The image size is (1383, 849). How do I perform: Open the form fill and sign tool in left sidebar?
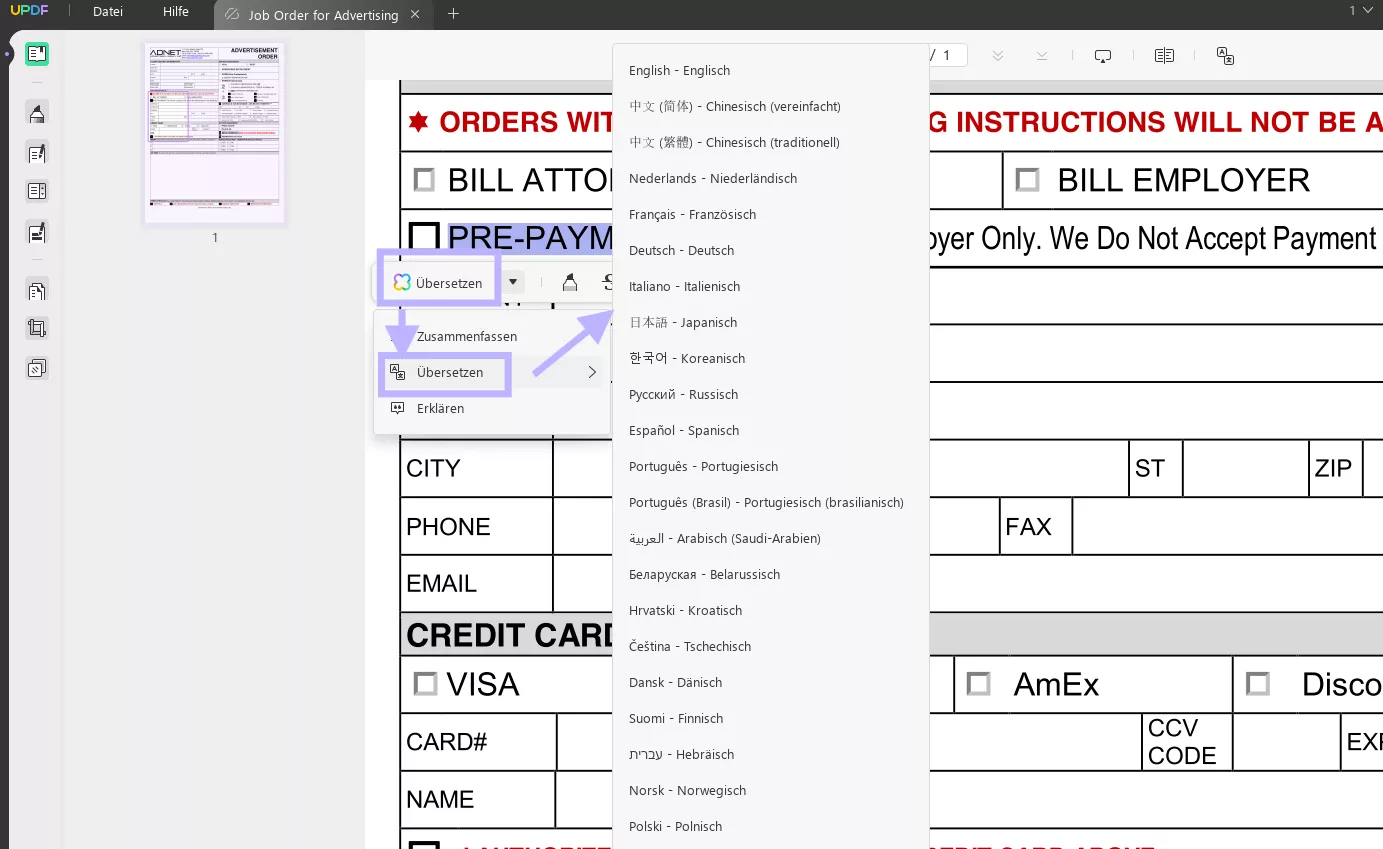point(37,233)
